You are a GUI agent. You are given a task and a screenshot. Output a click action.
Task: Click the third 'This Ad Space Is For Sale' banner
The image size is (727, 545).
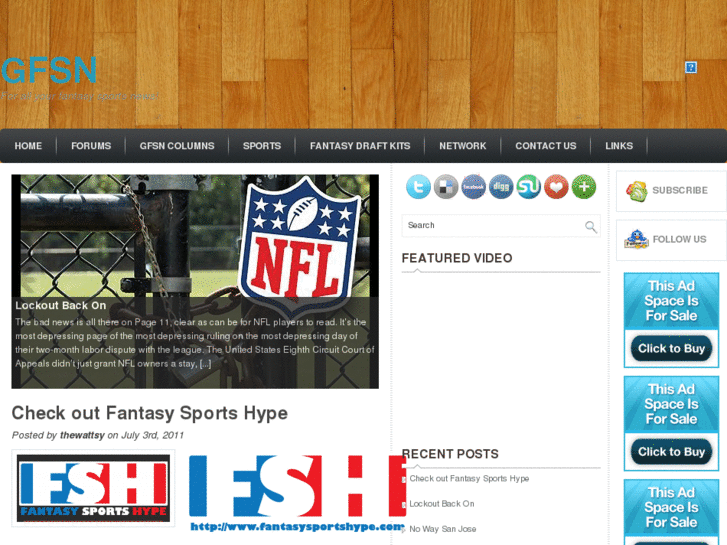(x=671, y=512)
